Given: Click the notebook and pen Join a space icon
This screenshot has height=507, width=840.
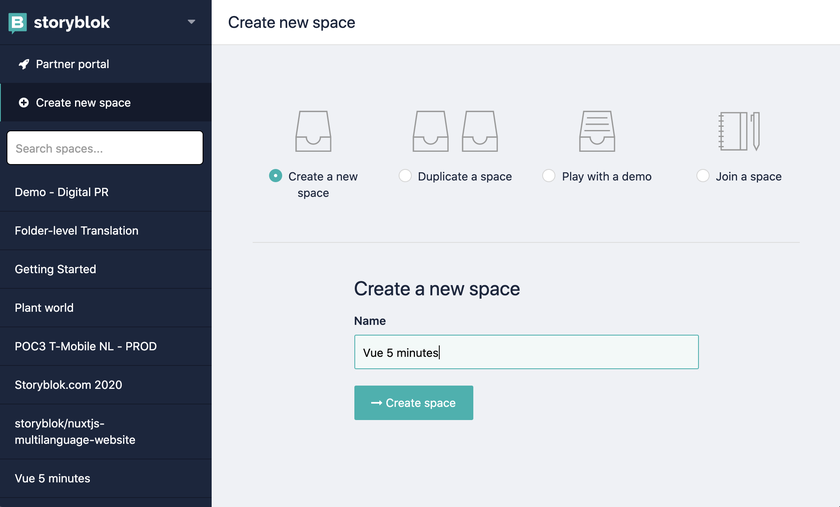Looking at the screenshot, I should [739, 131].
